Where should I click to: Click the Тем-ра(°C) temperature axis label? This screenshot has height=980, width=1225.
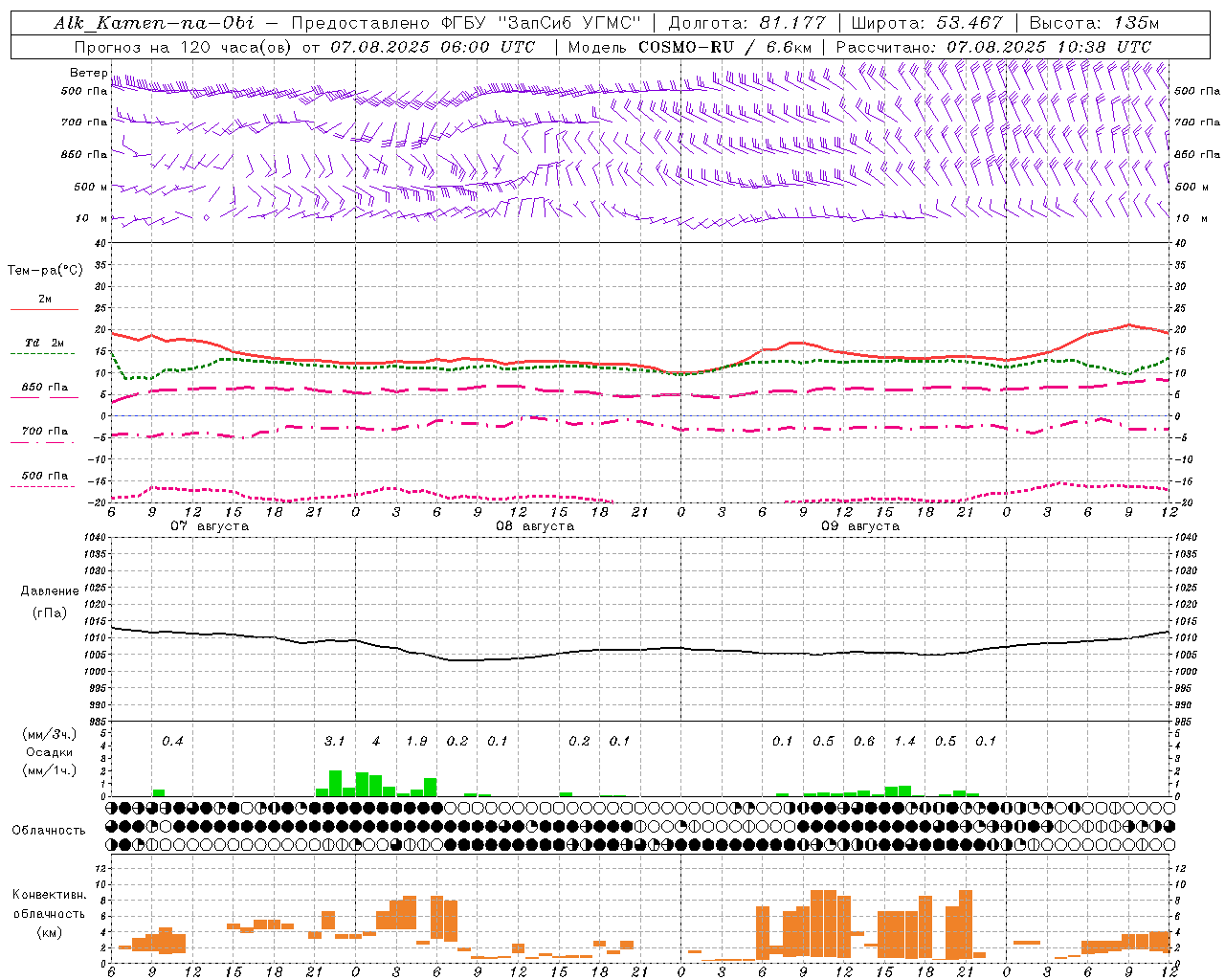point(45,271)
